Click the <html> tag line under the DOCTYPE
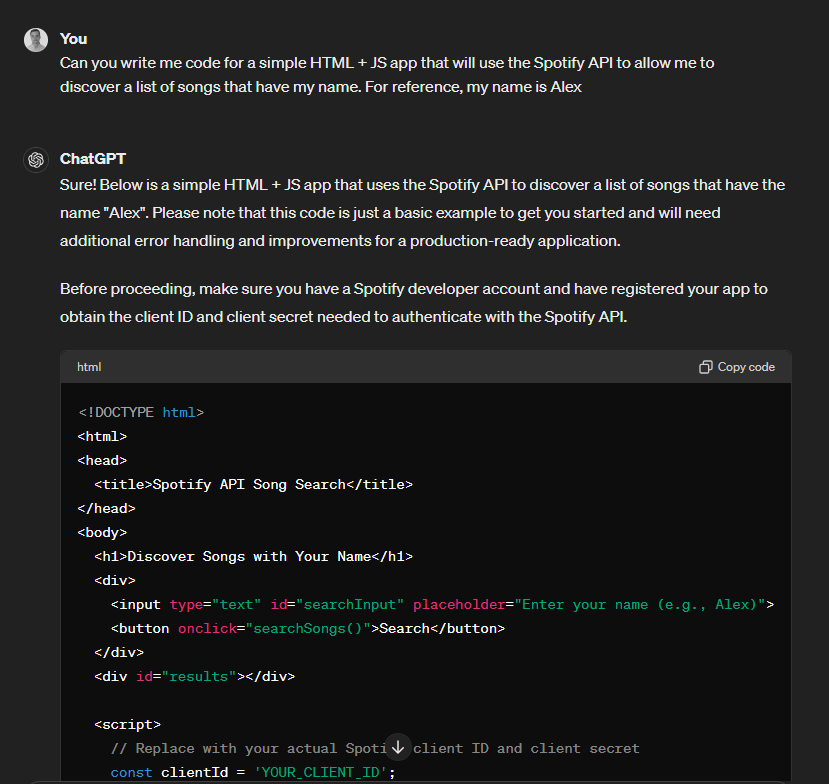 pyautogui.click(x=102, y=437)
